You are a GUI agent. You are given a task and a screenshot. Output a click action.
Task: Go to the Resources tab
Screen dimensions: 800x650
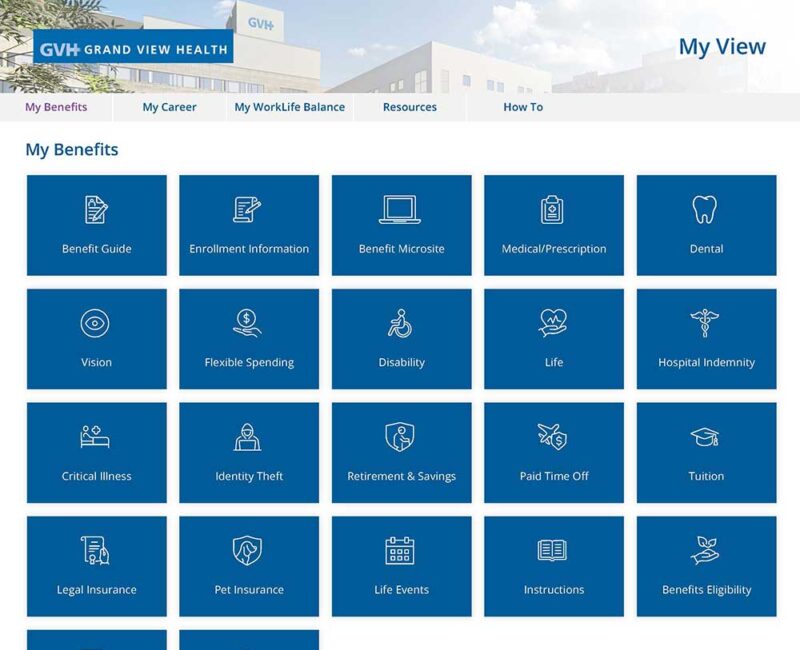coord(410,107)
